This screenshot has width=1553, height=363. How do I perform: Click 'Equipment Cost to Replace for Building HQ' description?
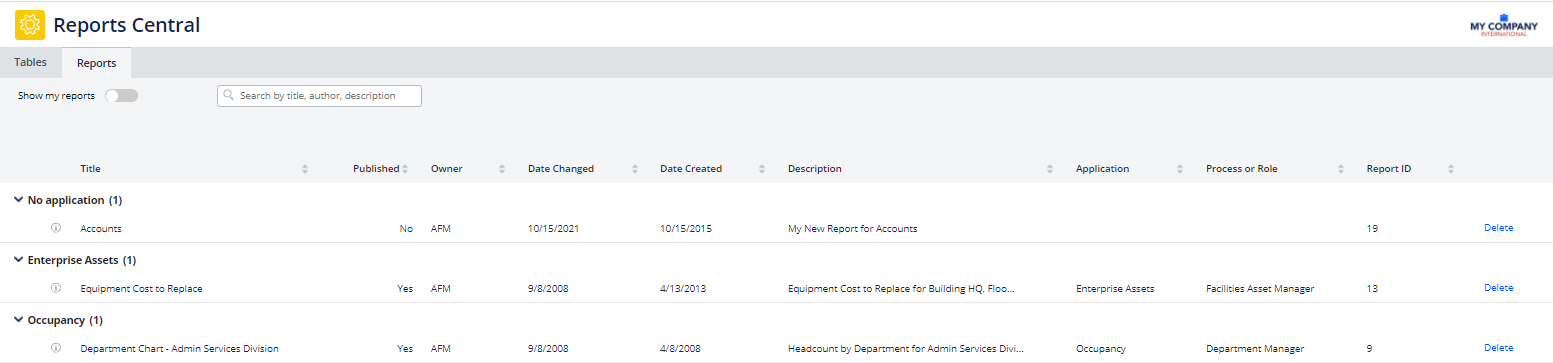(901, 289)
